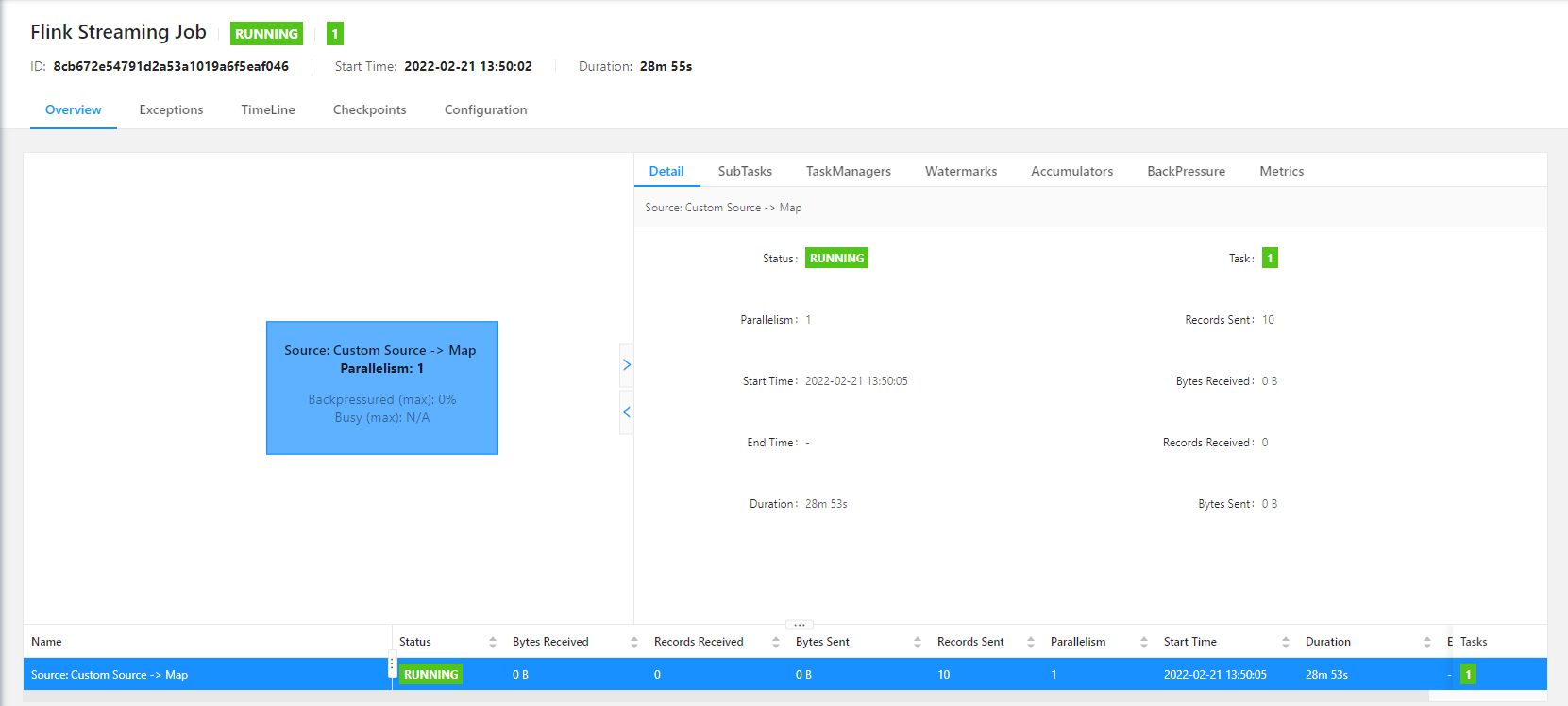Sort table by Duration column

[1427, 642]
